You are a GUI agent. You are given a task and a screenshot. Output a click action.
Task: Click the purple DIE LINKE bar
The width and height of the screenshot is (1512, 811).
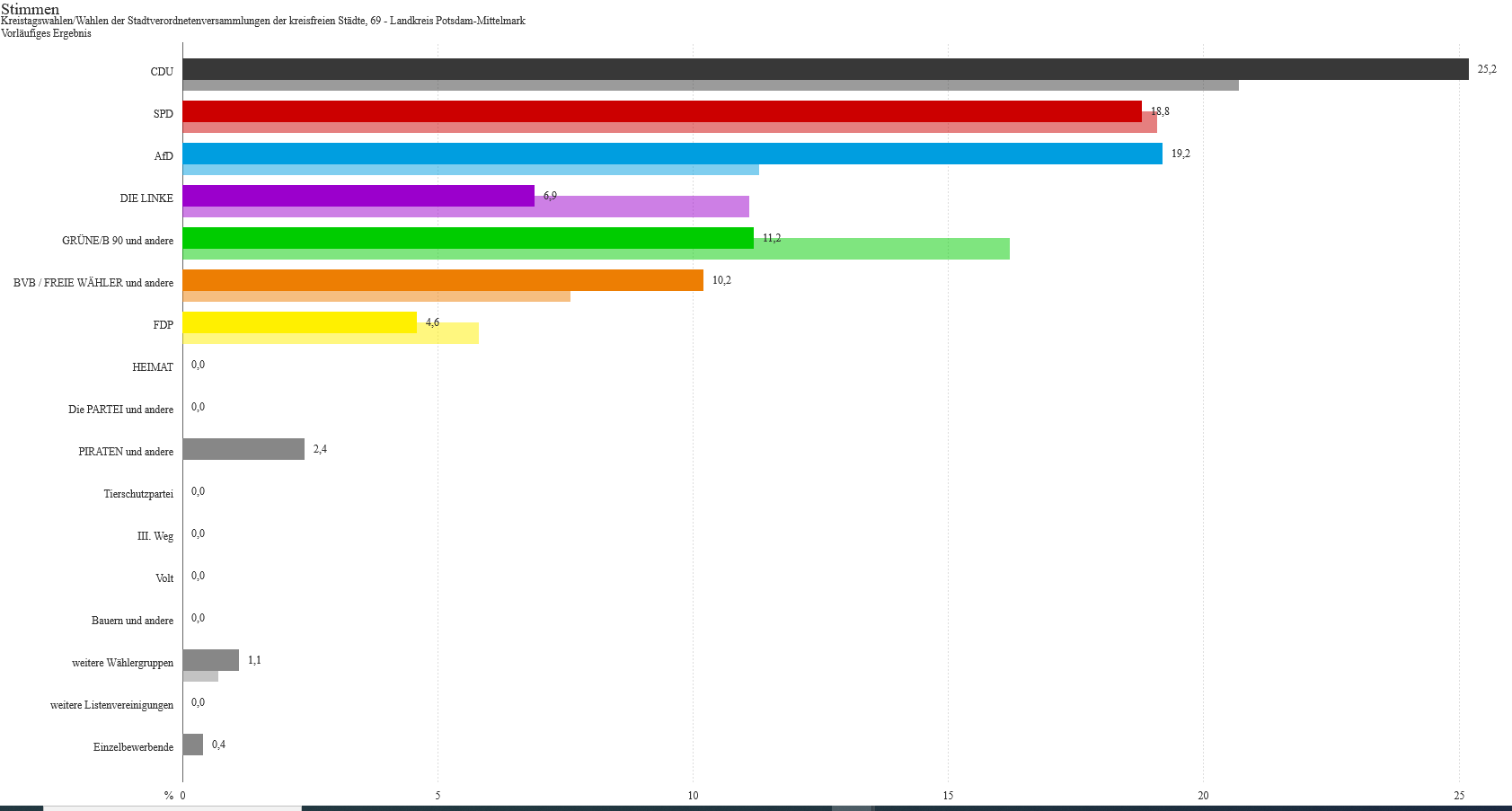tap(358, 196)
